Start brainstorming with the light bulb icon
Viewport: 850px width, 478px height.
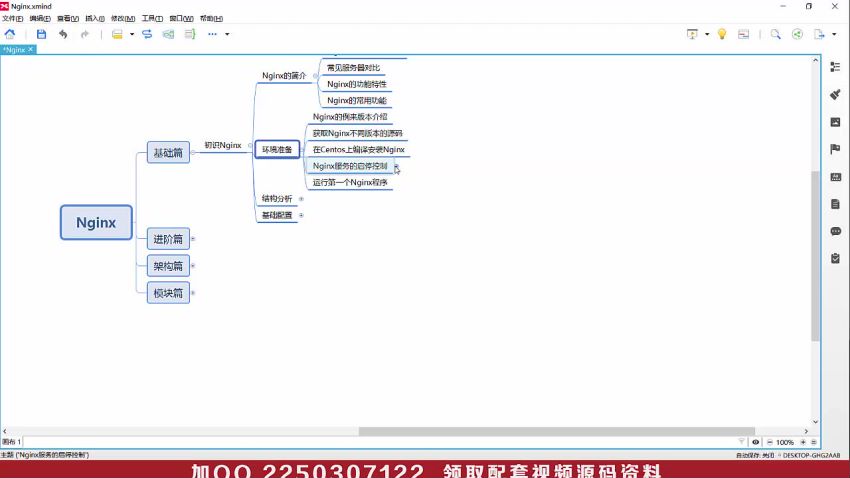click(722, 34)
